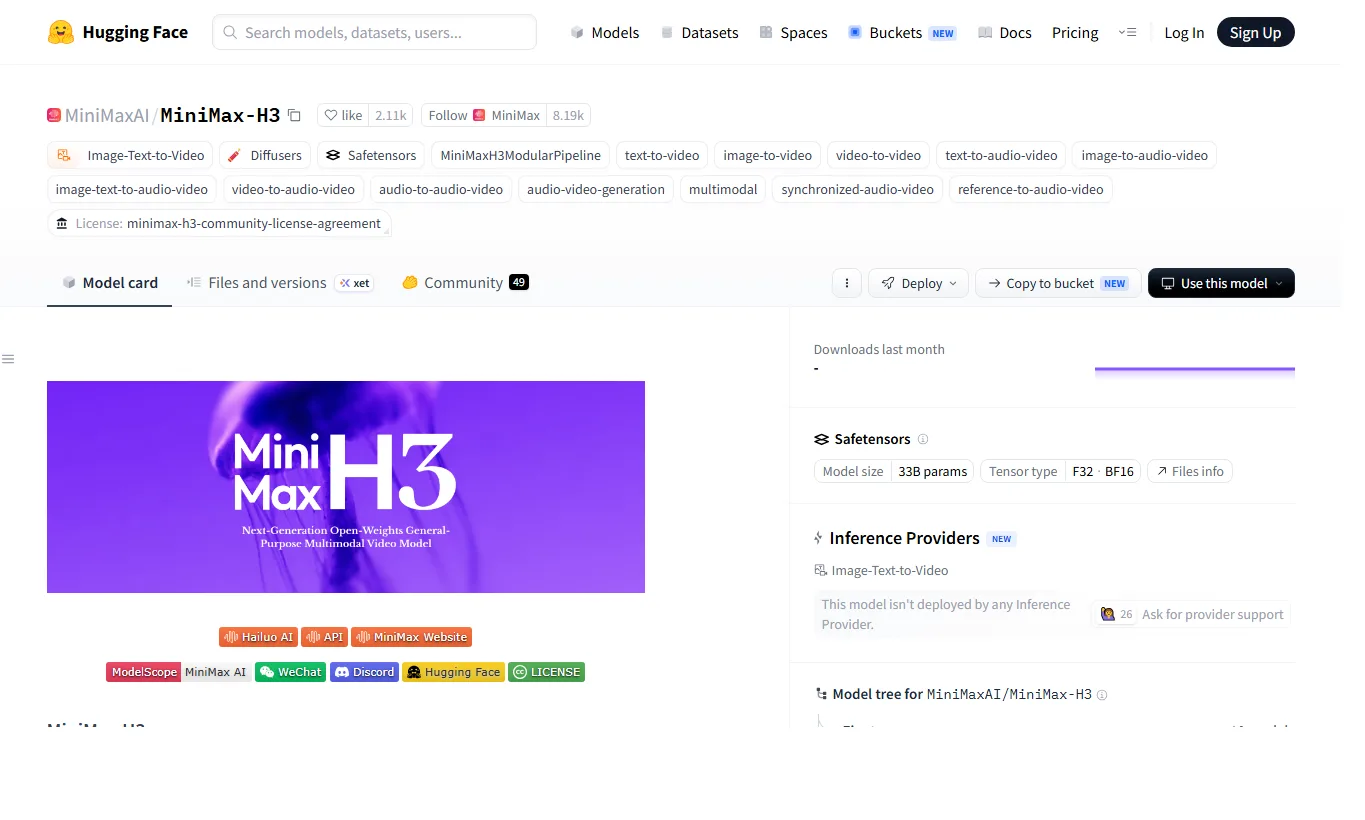Click the 33B params model size value
This screenshot has width=1365, height=820.
[933, 471]
